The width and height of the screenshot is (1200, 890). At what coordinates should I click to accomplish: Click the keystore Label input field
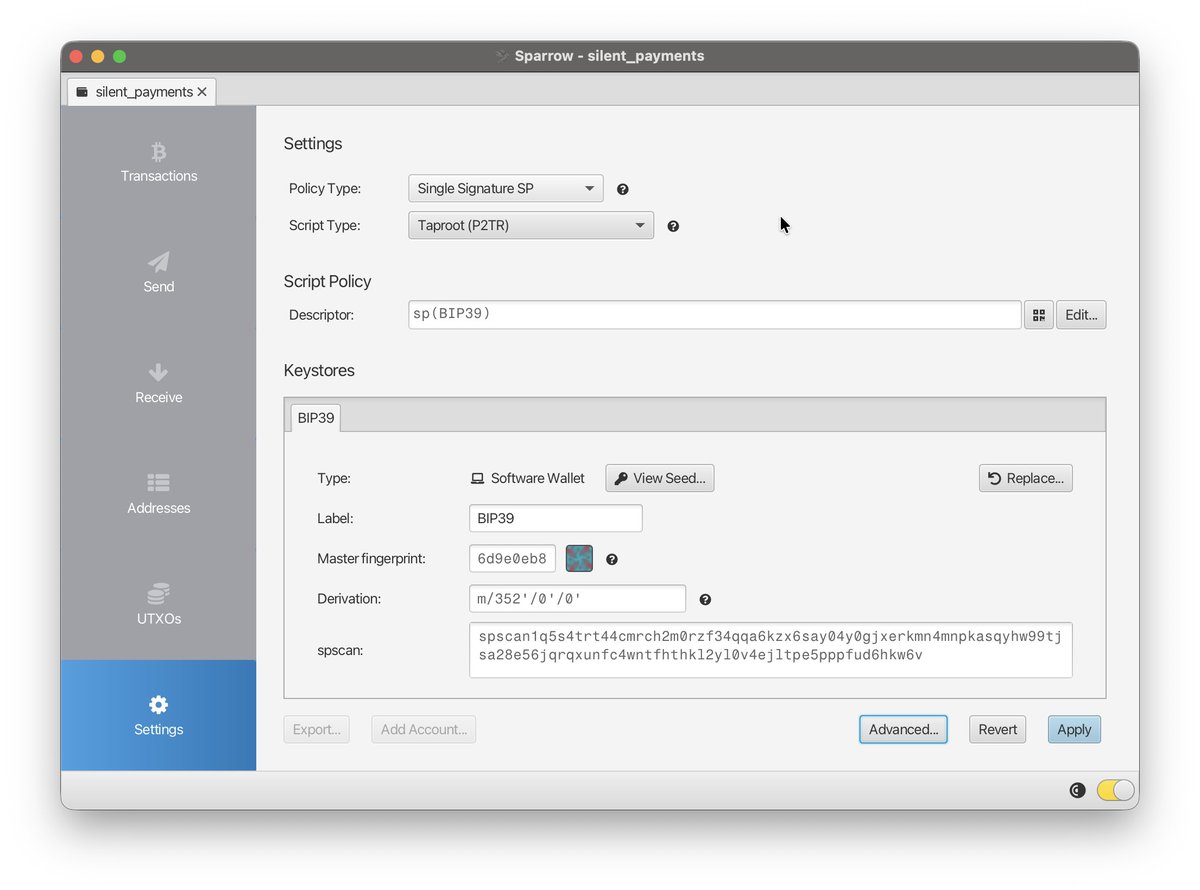coord(556,518)
